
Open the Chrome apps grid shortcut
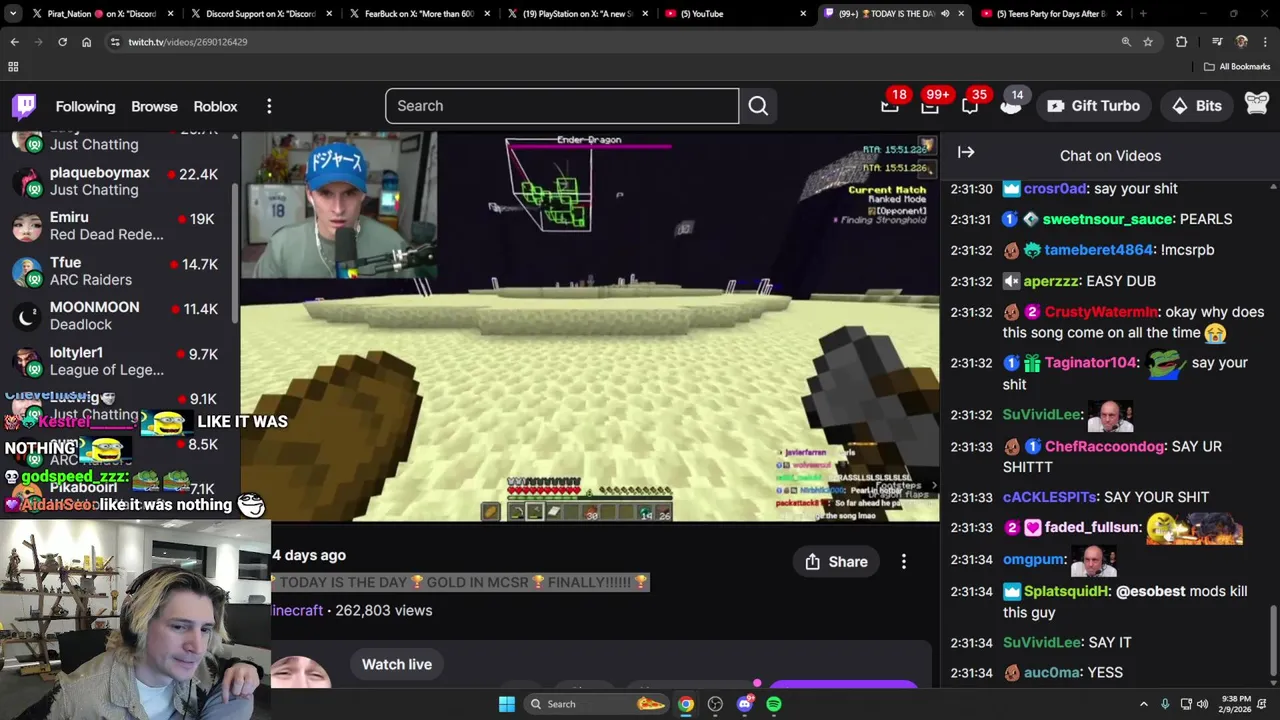(x=13, y=67)
